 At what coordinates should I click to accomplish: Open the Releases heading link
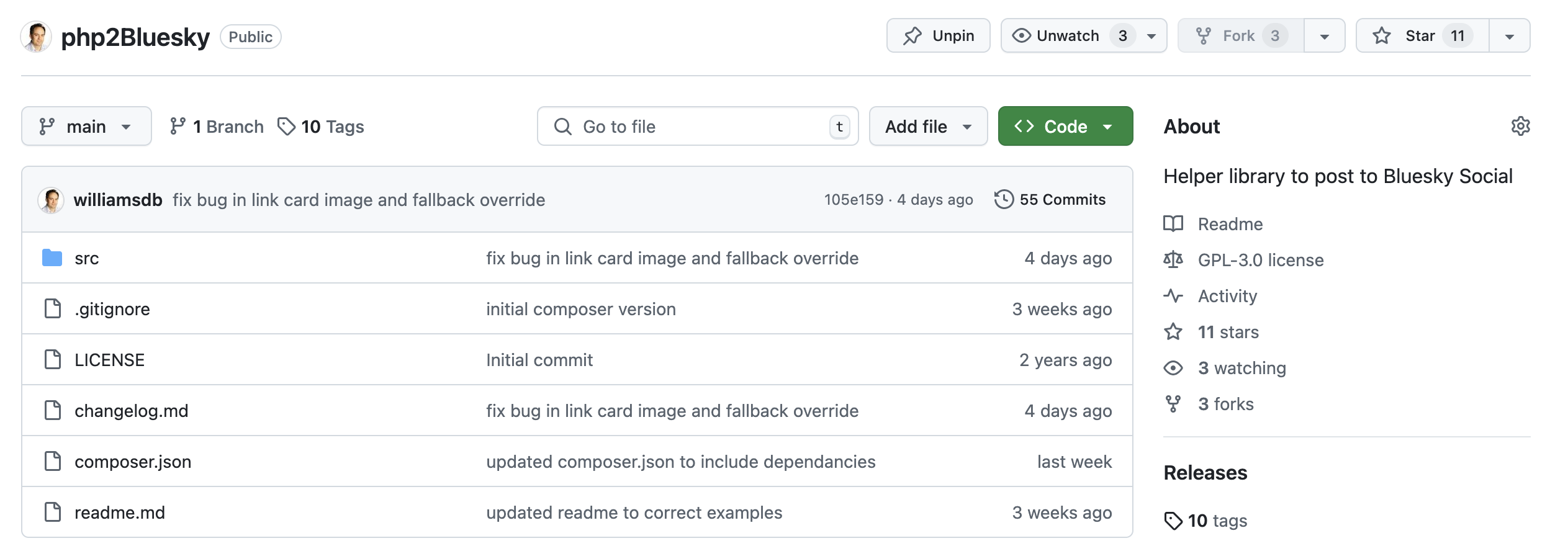[1205, 473]
